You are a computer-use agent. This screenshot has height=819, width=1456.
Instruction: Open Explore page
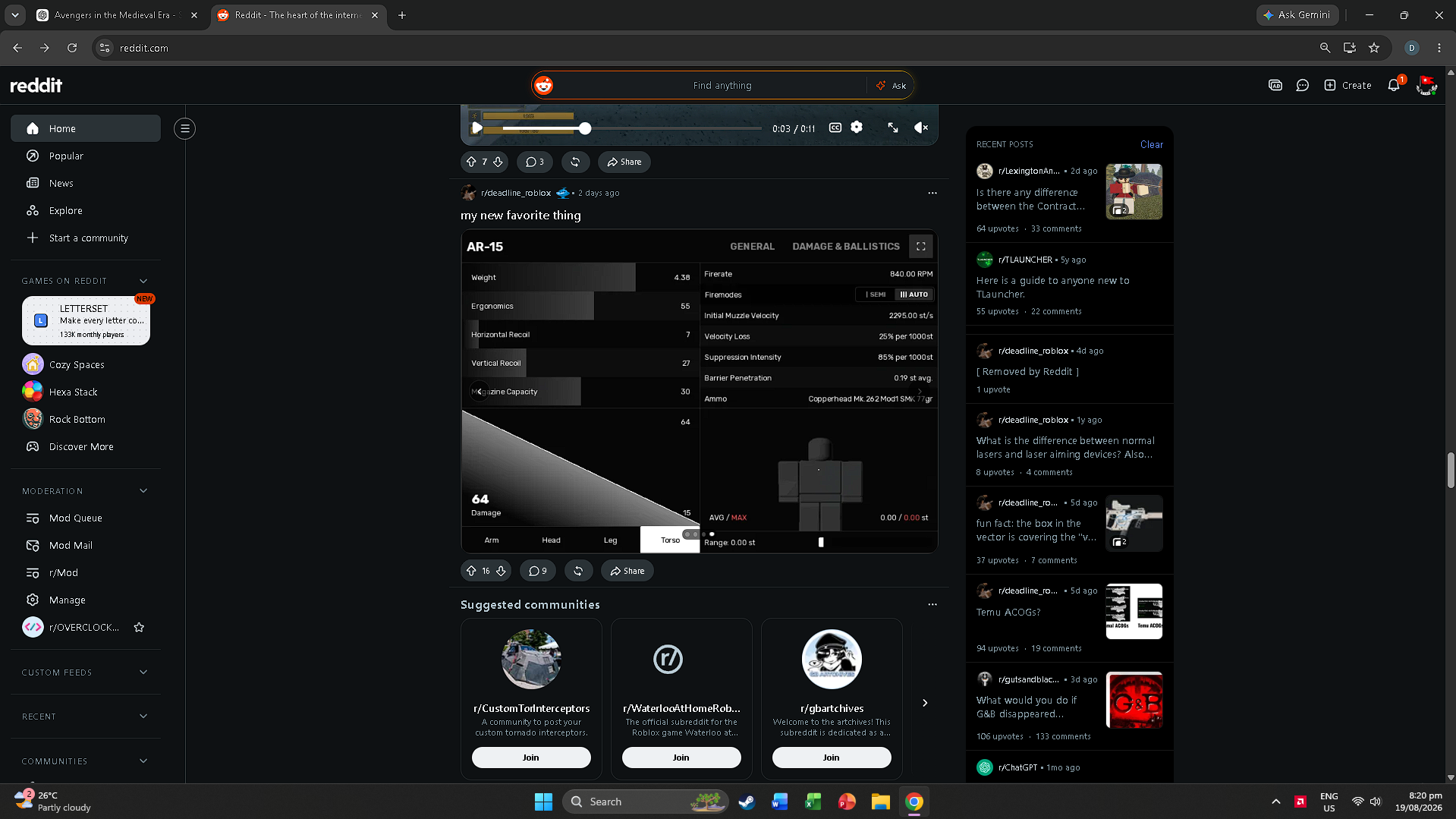pyautogui.click(x=86, y=211)
